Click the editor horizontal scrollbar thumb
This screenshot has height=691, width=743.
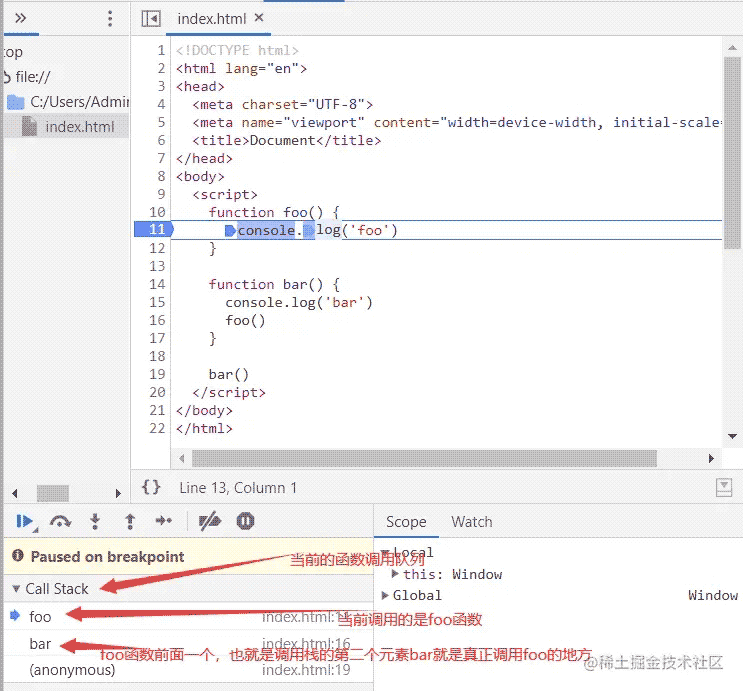[x=424, y=458]
